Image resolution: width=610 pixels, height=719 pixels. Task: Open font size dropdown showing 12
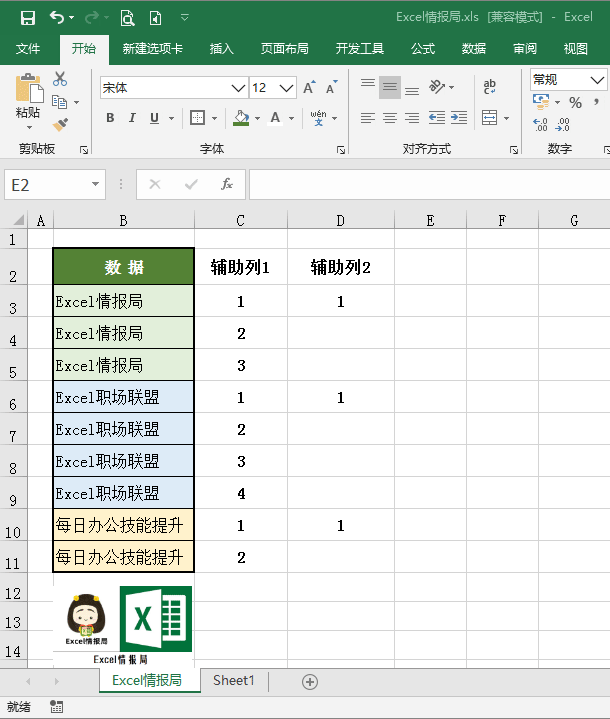286,88
